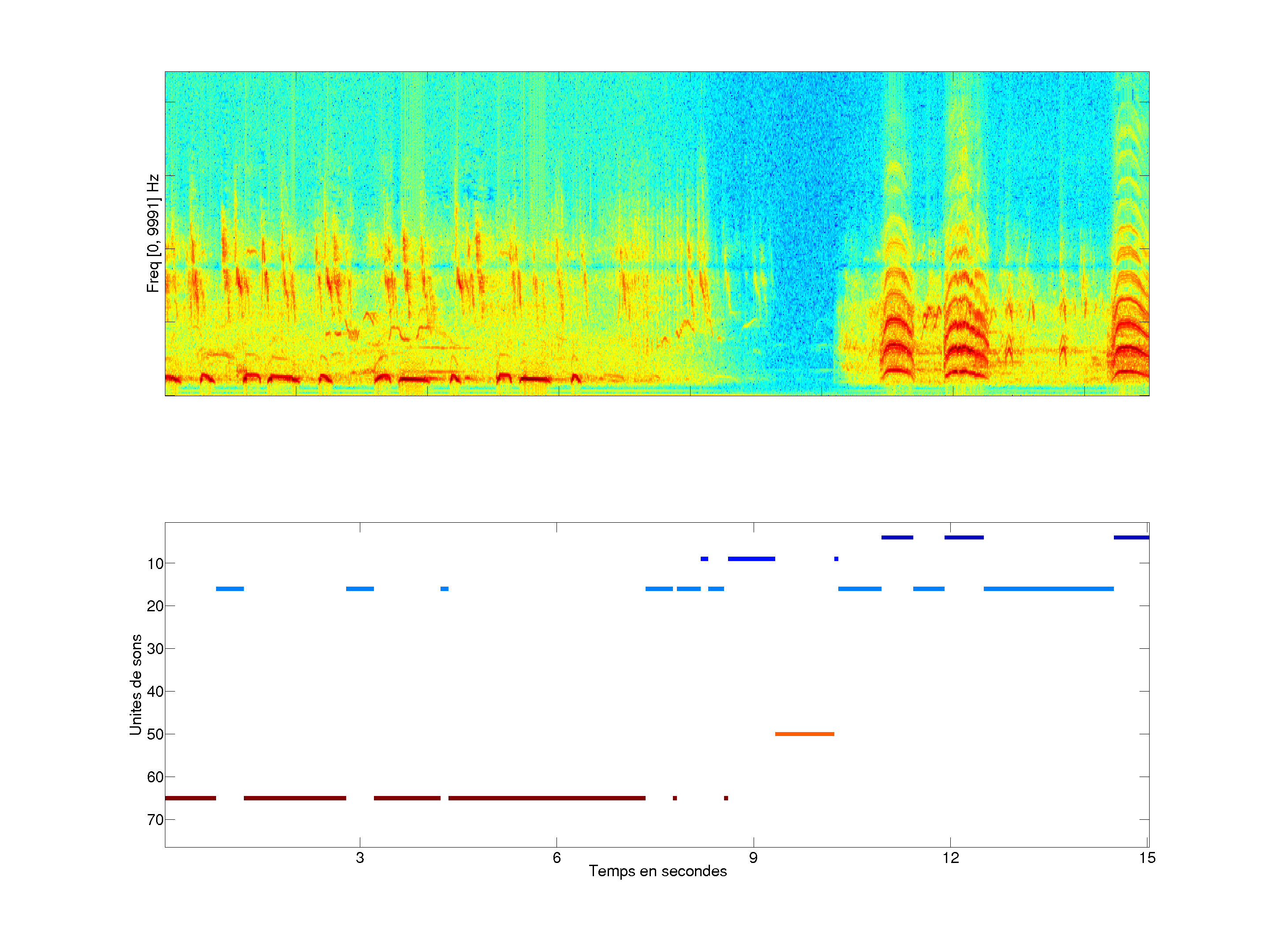The image size is (1270, 952).
Task: Click the y-axis tick label 10
Action: pyautogui.click(x=155, y=564)
